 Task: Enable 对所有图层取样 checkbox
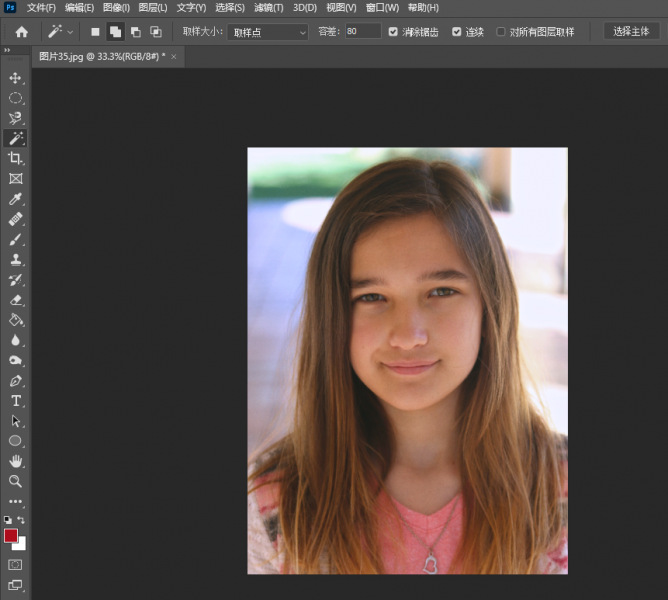(501, 32)
